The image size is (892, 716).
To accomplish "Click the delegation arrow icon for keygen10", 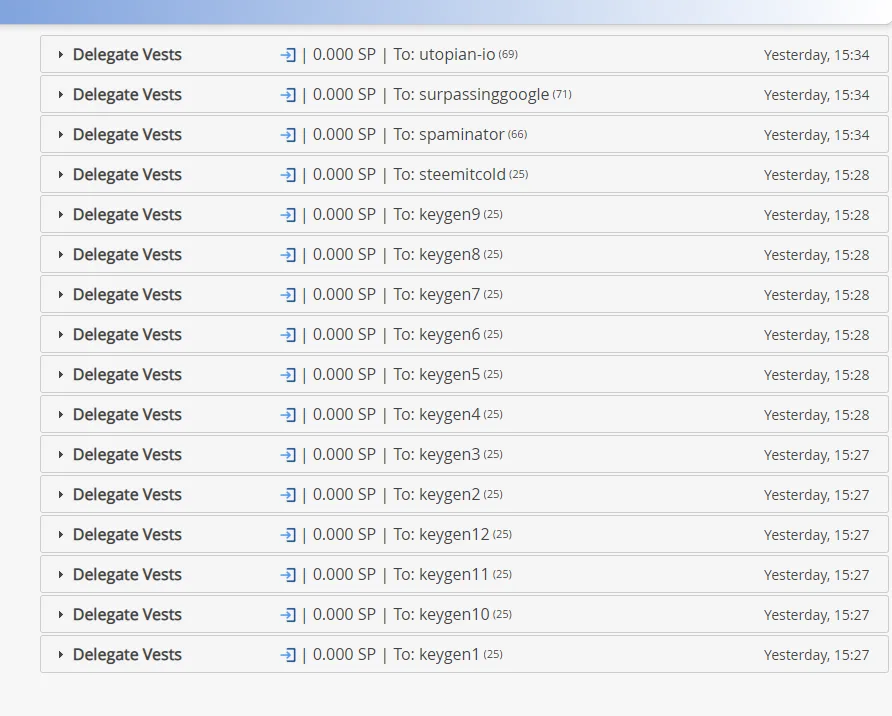I will pyautogui.click(x=288, y=615).
